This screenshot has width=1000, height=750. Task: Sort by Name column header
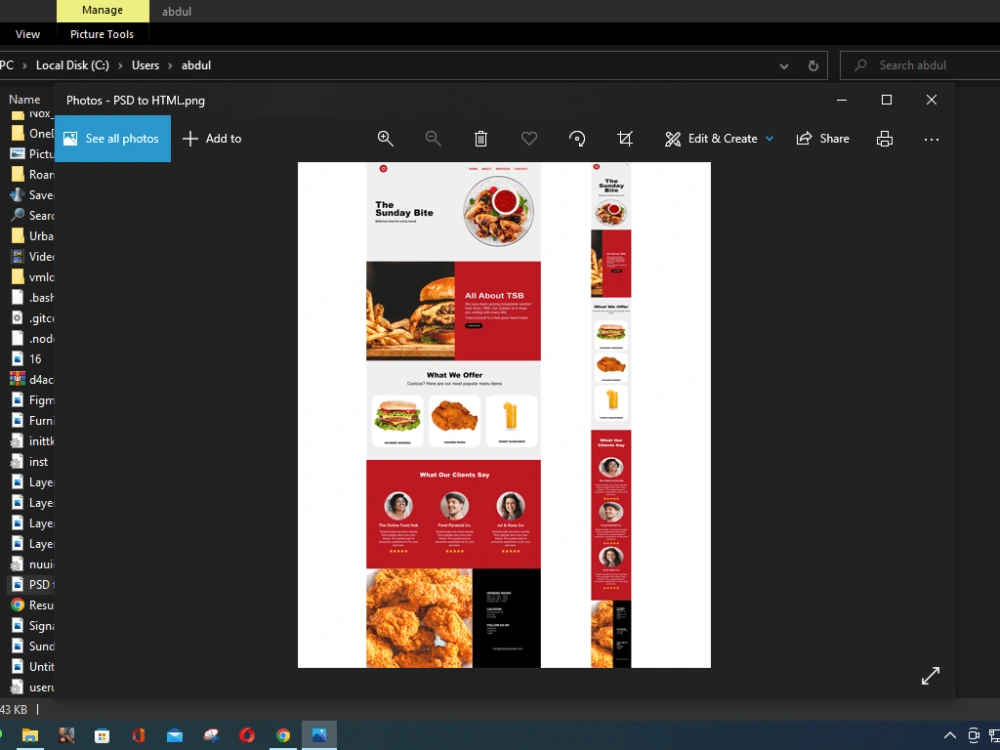tap(24, 99)
